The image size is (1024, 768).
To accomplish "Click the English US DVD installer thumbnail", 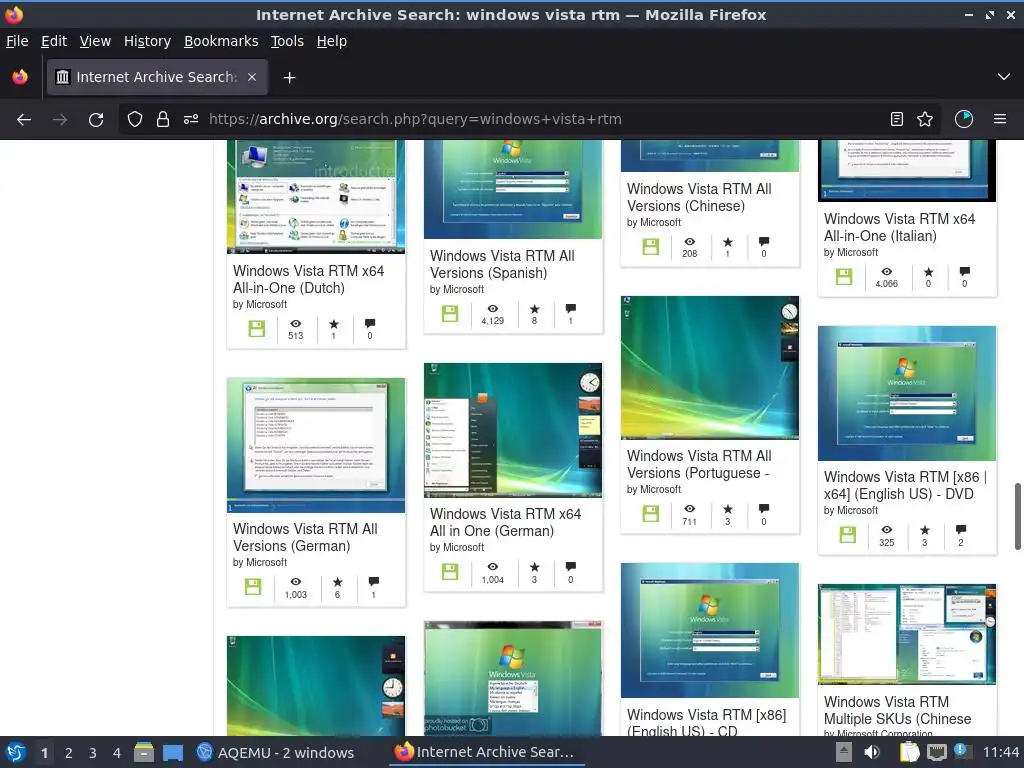I will pos(907,394).
